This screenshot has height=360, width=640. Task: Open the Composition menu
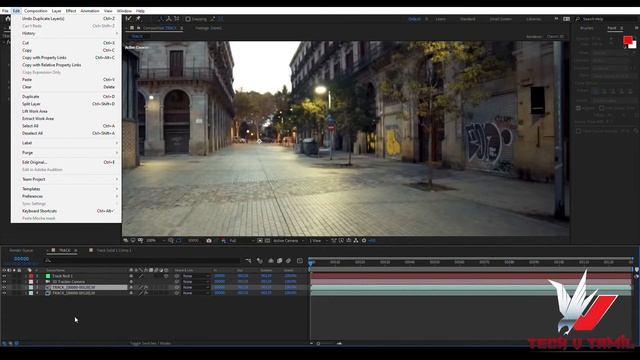click(x=36, y=11)
